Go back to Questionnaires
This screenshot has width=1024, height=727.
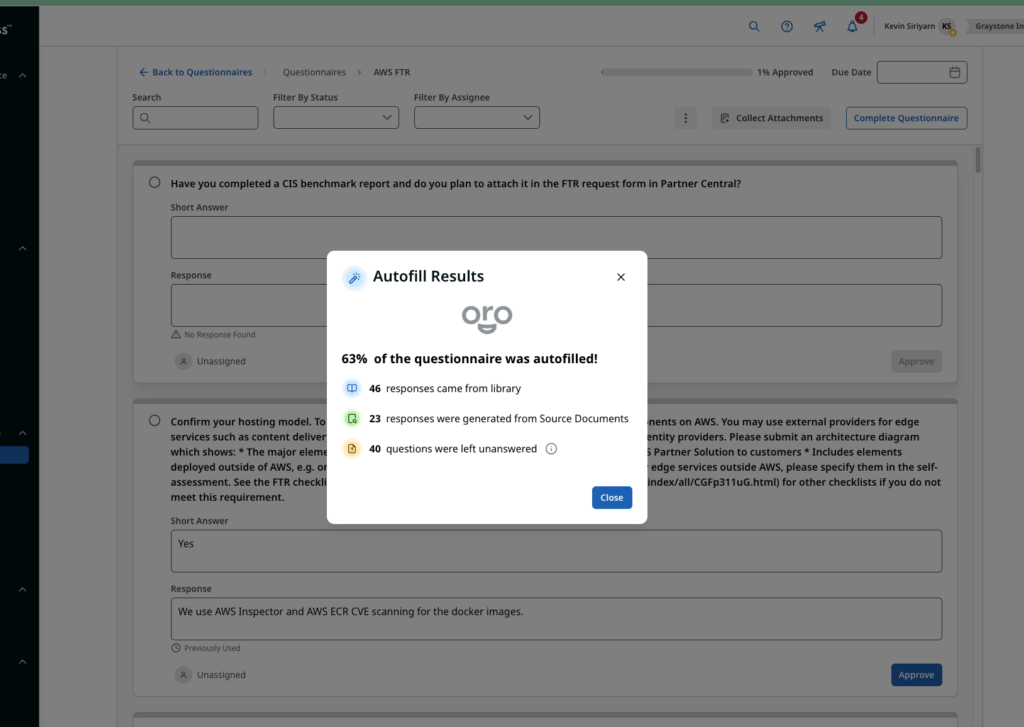point(195,72)
